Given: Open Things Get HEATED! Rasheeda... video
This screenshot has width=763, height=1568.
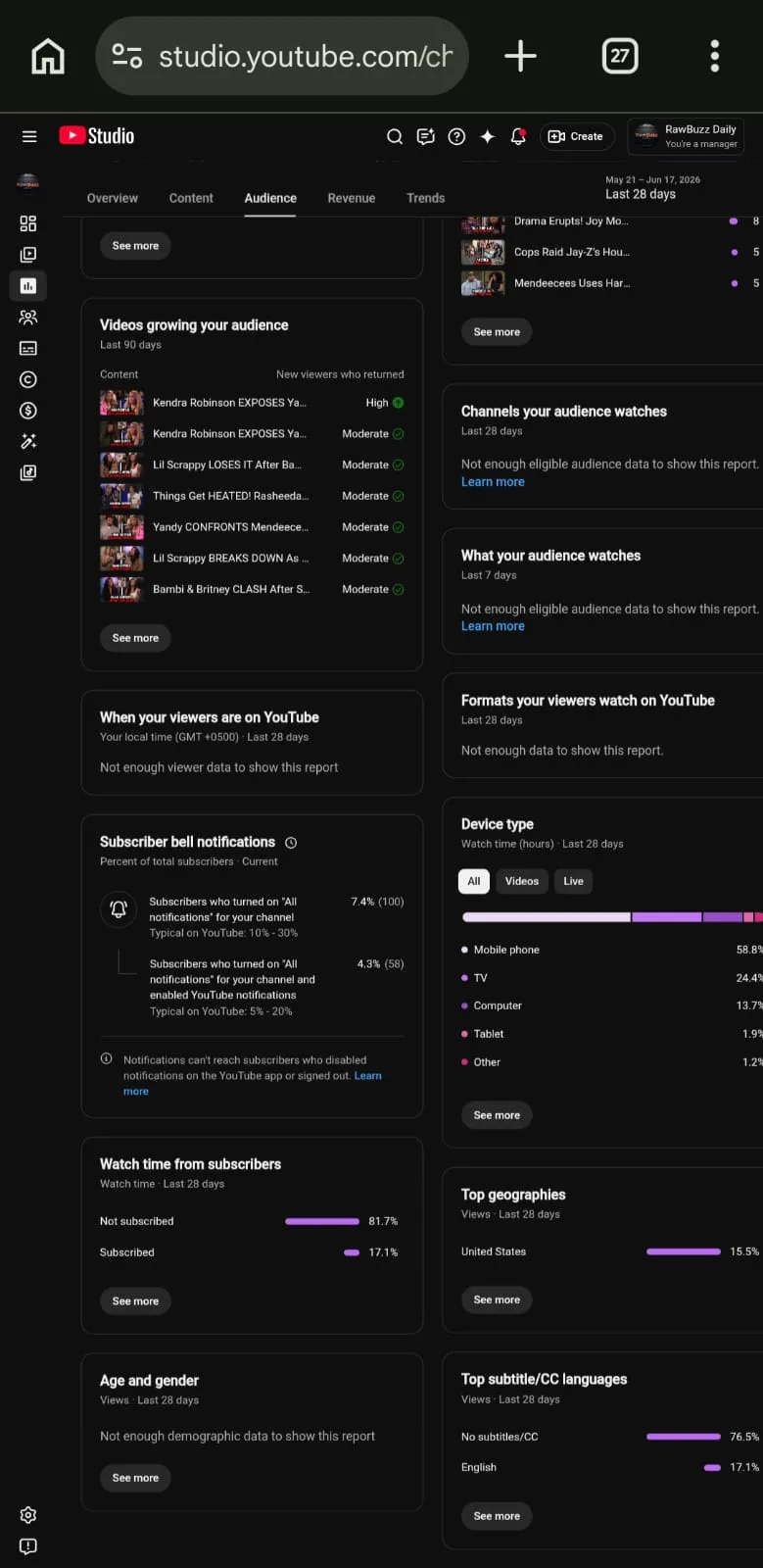Looking at the screenshot, I should tap(252, 496).
